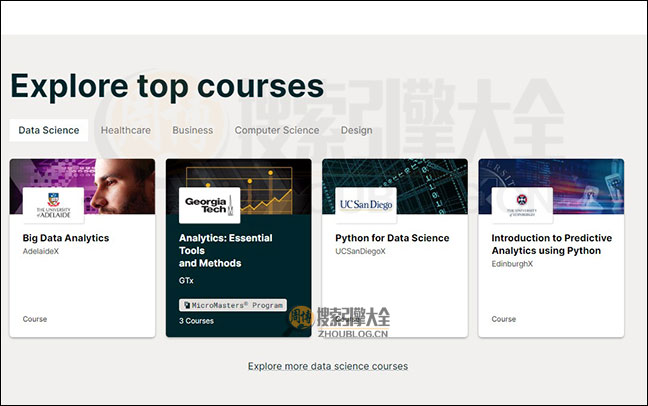Open Python for Data Science course title
Screen dimensions: 648x406
pos(392,238)
